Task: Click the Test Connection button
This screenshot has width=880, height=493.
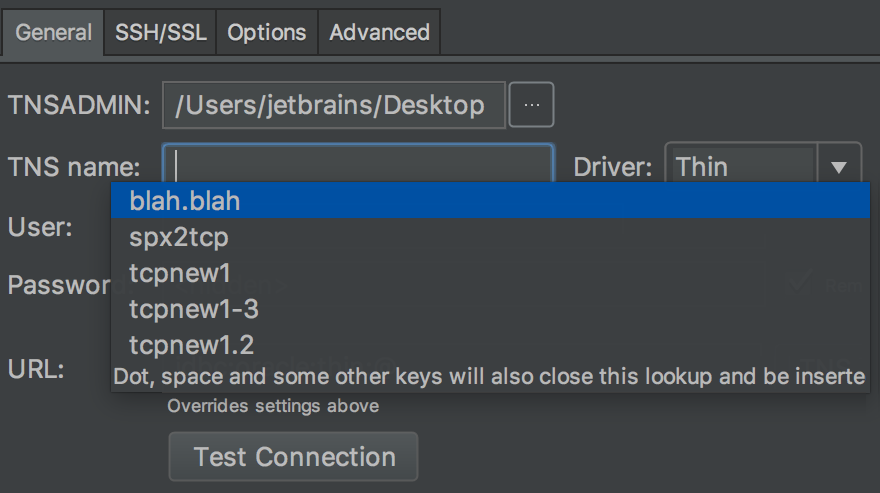Action: (x=294, y=457)
